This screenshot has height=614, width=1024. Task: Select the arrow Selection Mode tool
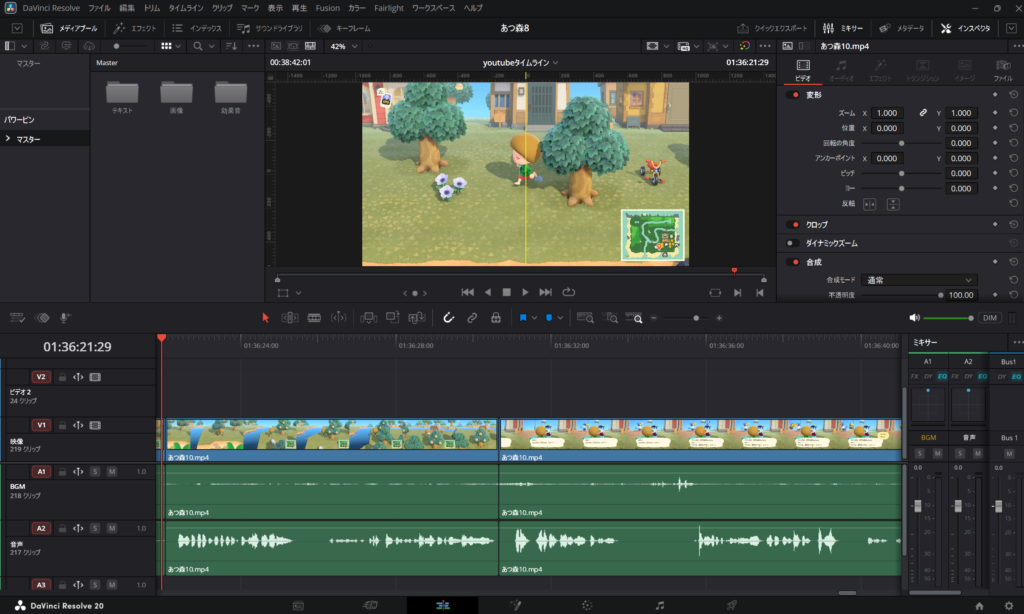pos(265,318)
